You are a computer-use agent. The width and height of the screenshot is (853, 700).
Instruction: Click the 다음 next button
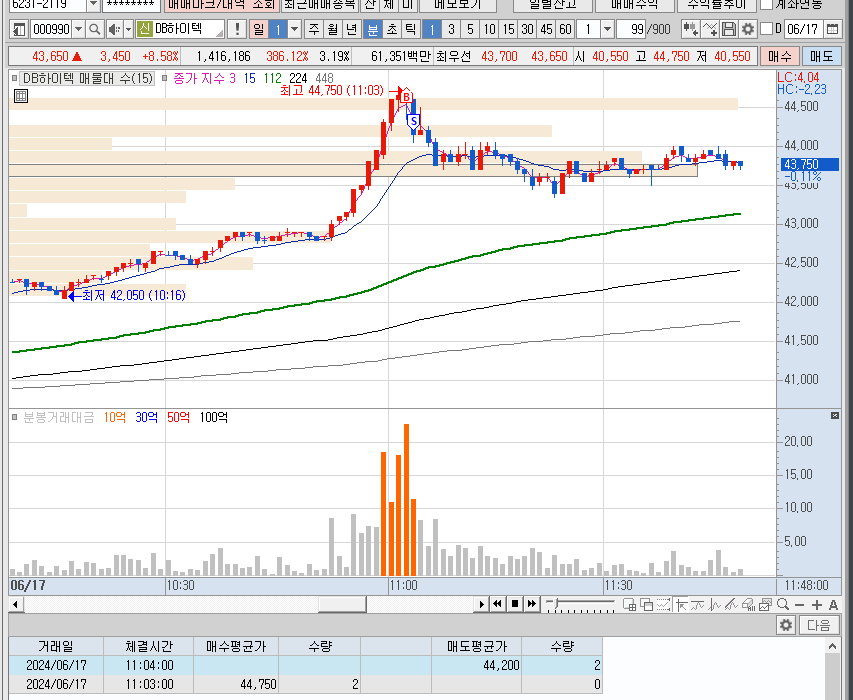(819, 625)
